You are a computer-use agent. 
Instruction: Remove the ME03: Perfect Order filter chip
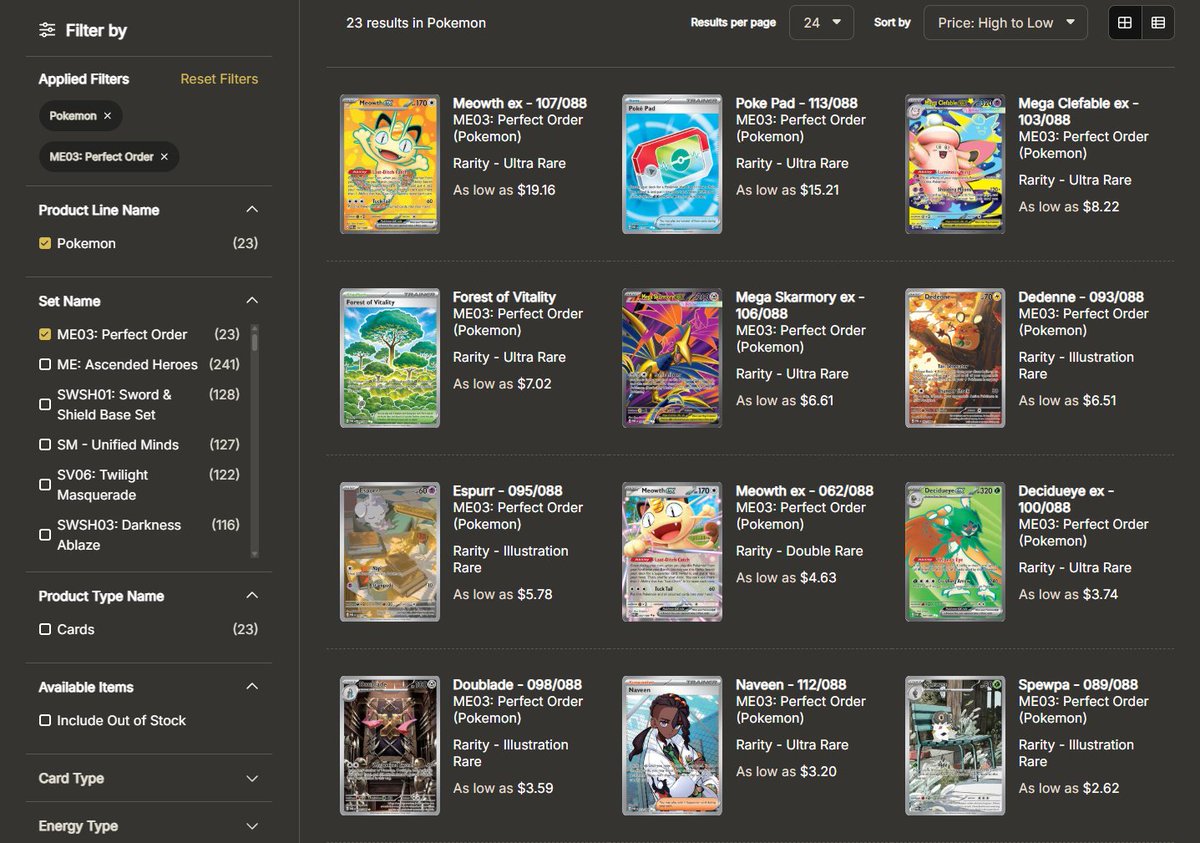pos(164,157)
